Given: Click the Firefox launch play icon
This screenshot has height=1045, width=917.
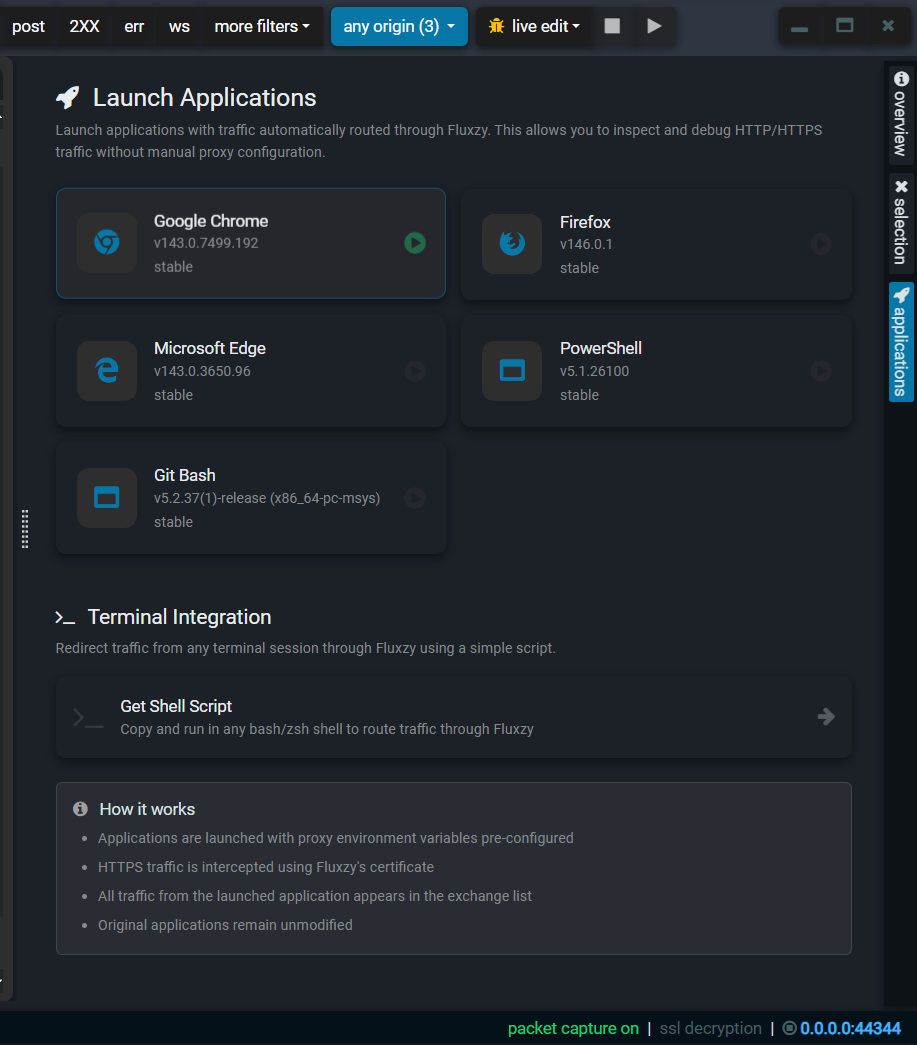Looking at the screenshot, I should tap(821, 244).
